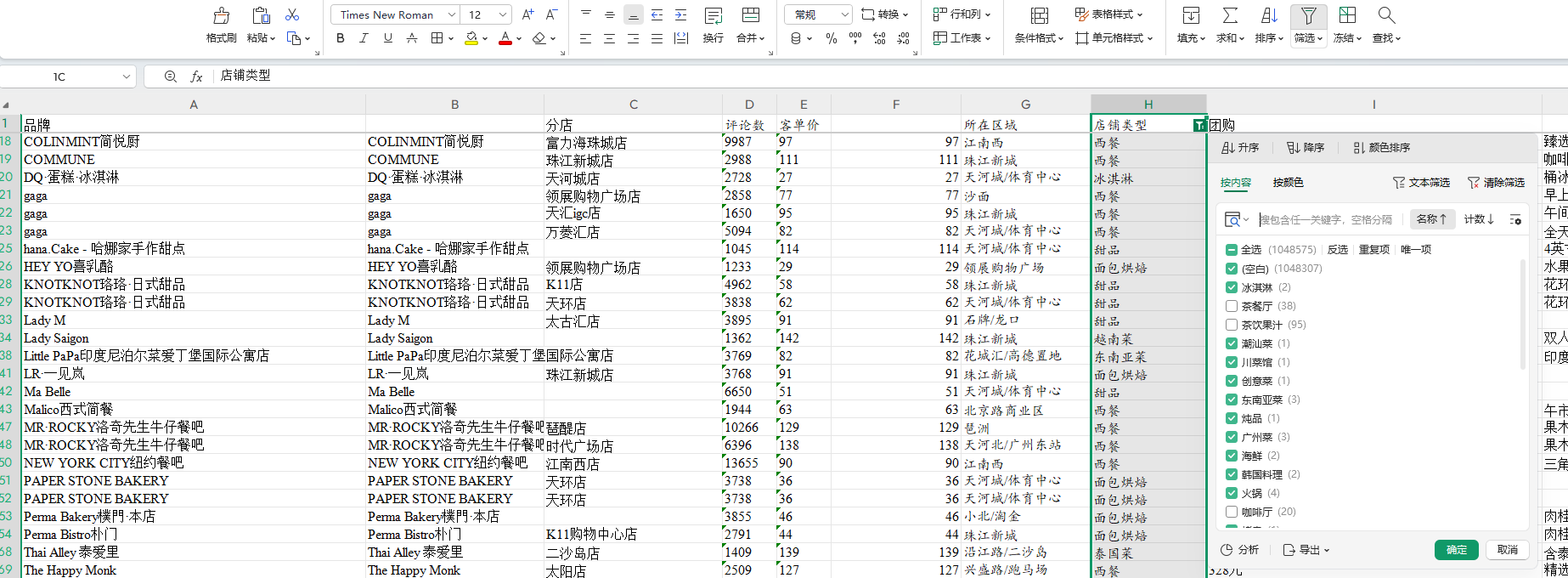Select 降序 descending sort option
The width and height of the screenshot is (1568, 578).
click(x=1306, y=148)
